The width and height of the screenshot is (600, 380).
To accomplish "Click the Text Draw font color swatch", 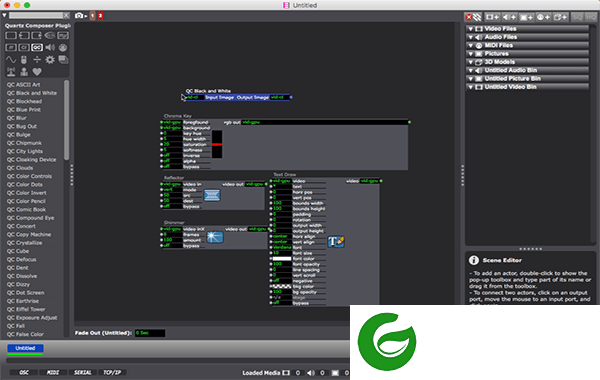I will 282,259.
